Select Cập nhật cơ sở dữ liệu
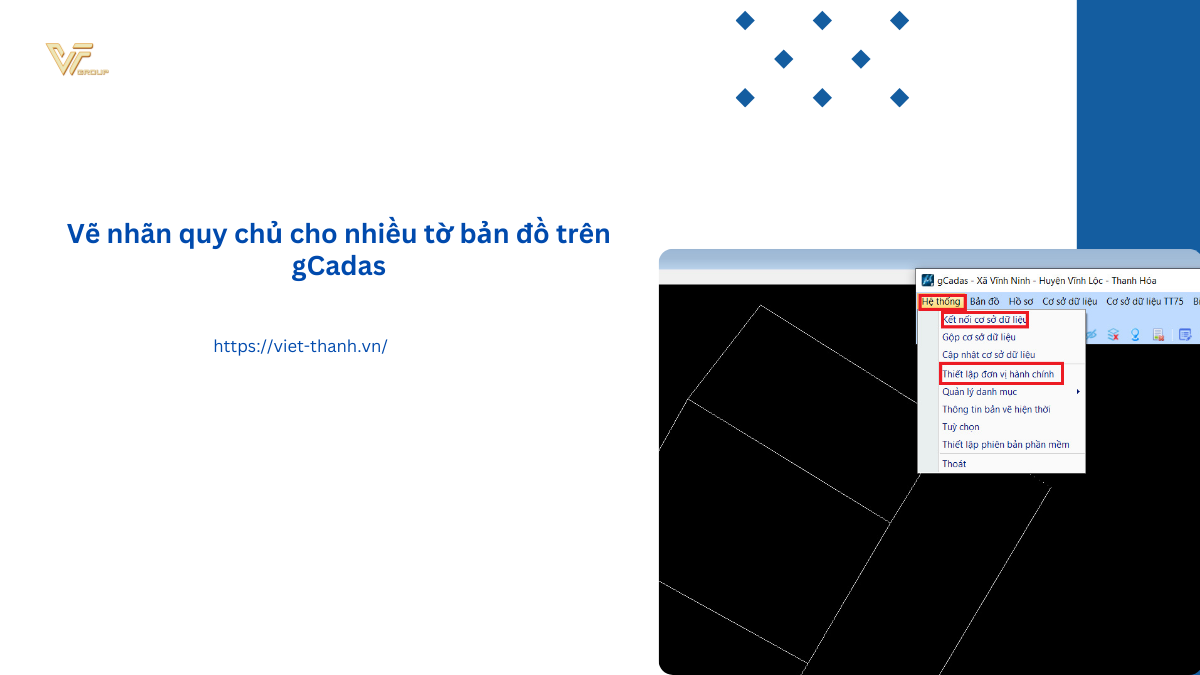1200x675 pixels. click(x=988, y=355)
